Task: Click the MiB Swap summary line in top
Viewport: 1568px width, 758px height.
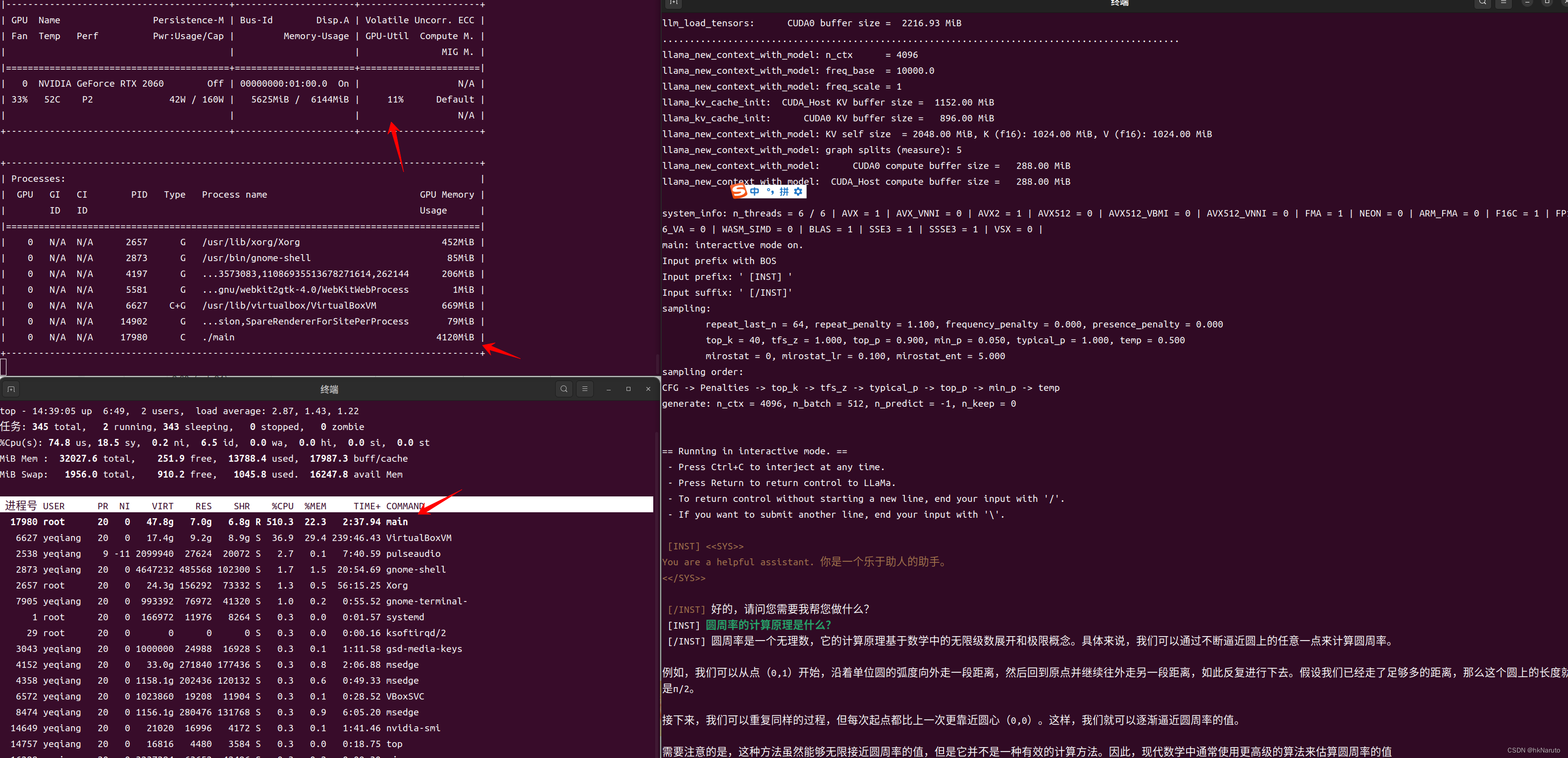Action: [202, 474]
